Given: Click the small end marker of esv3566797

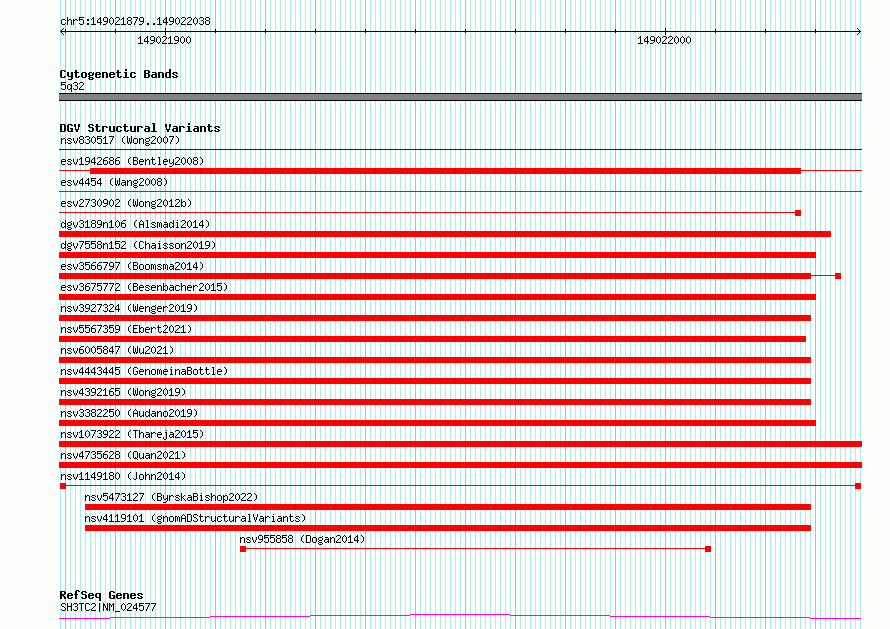Looking at the screenshot, I should click(x=838, y=276).
